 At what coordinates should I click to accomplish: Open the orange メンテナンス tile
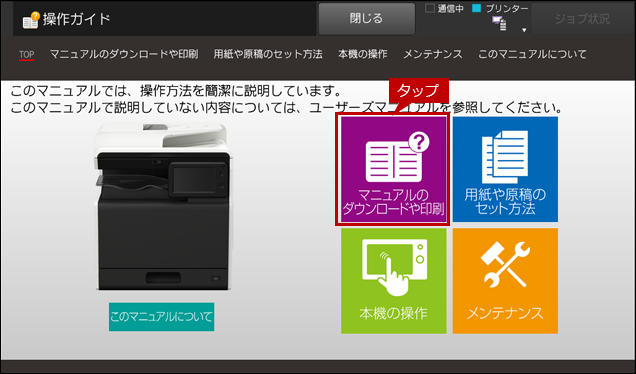click(505, 281)
